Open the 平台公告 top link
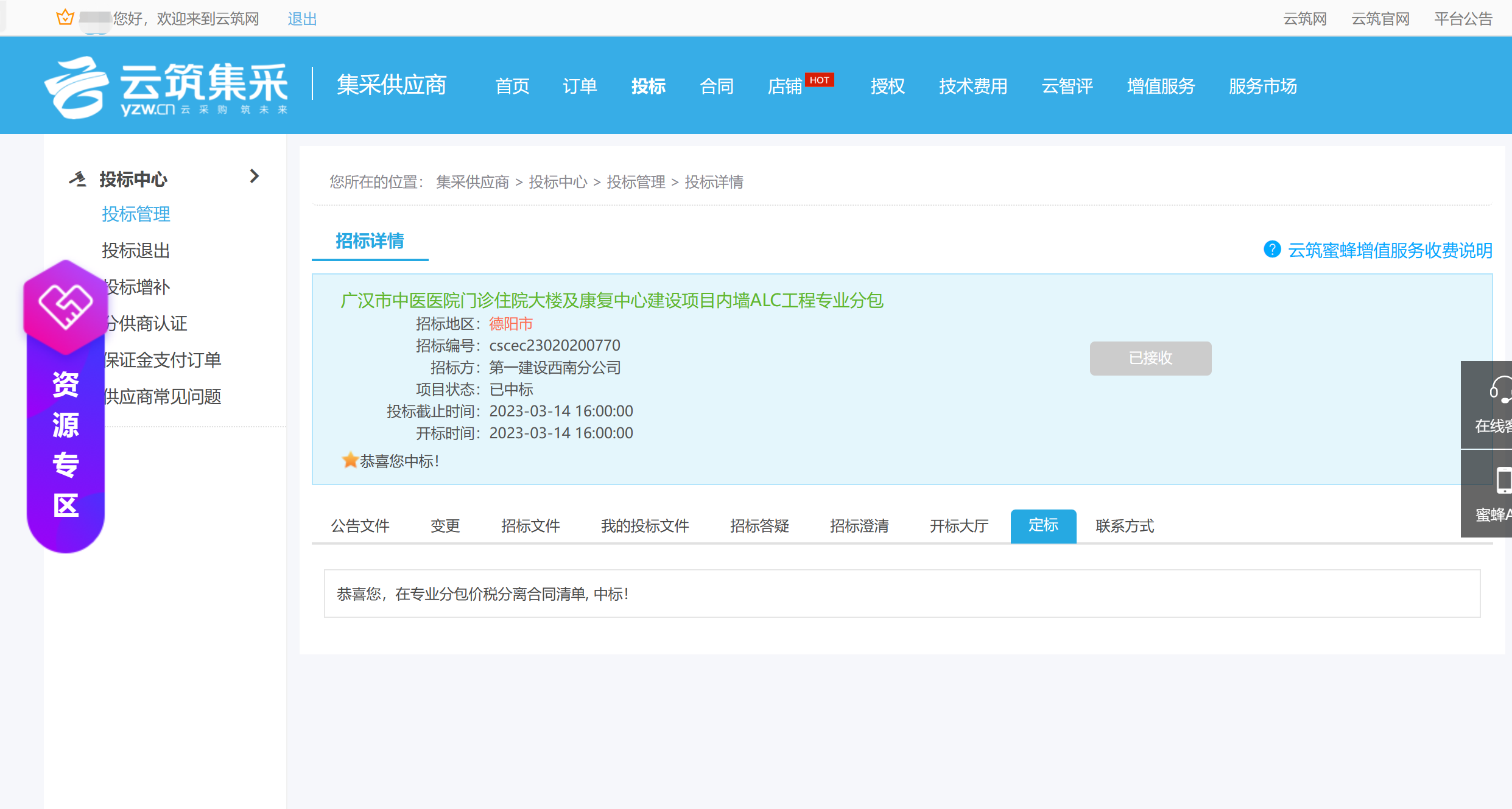The height and width of the screenshot is (809, 1512). pyautogui.click(x=1463, y=19)
